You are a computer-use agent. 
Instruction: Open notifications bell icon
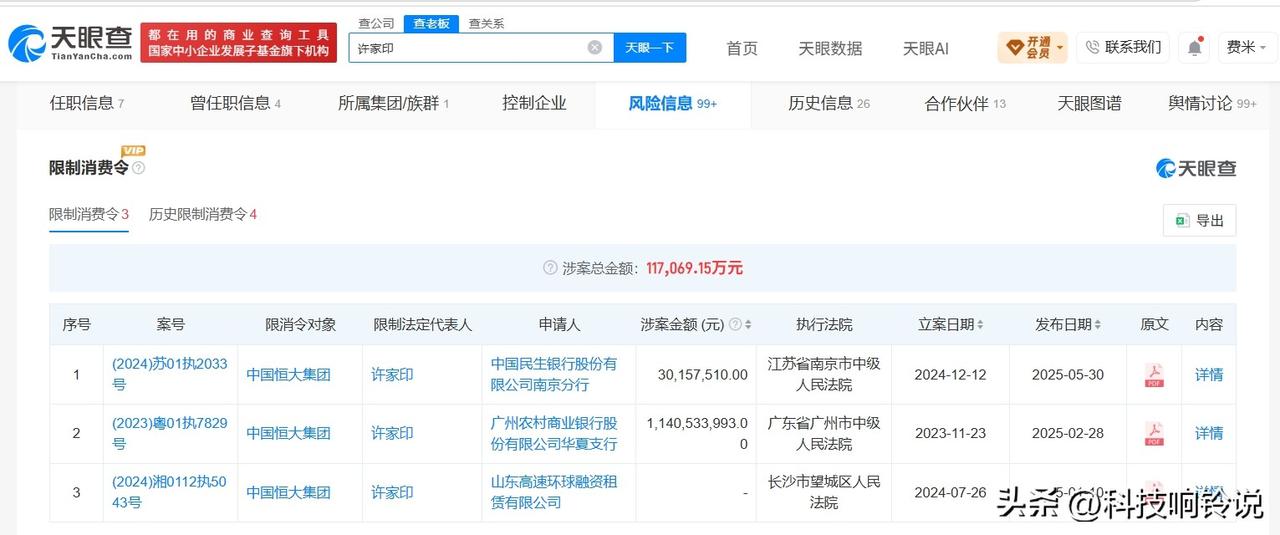[1195, 47]
